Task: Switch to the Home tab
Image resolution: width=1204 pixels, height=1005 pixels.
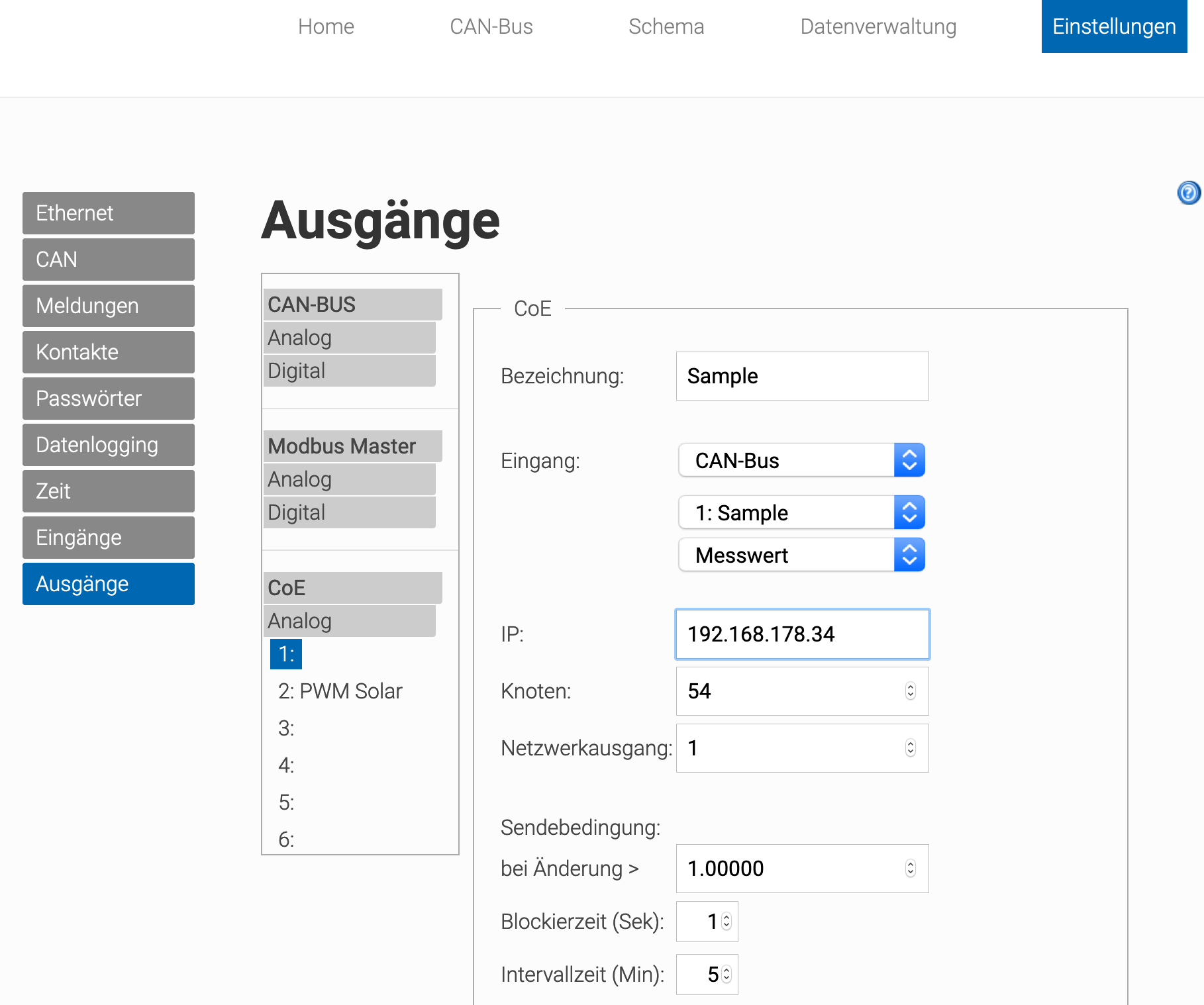Action: click(x=326, y=26)
